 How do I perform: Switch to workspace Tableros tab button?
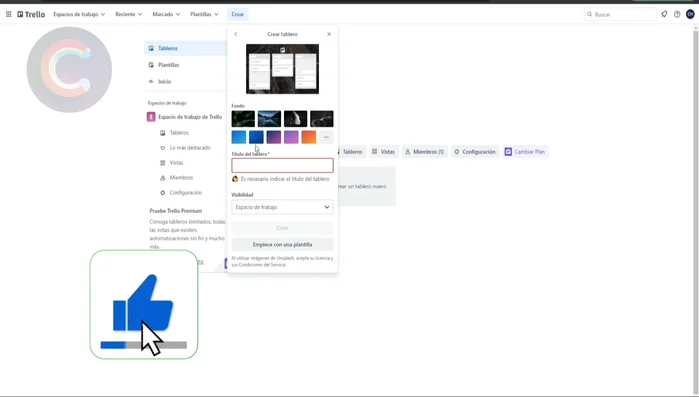pos(351,152)
